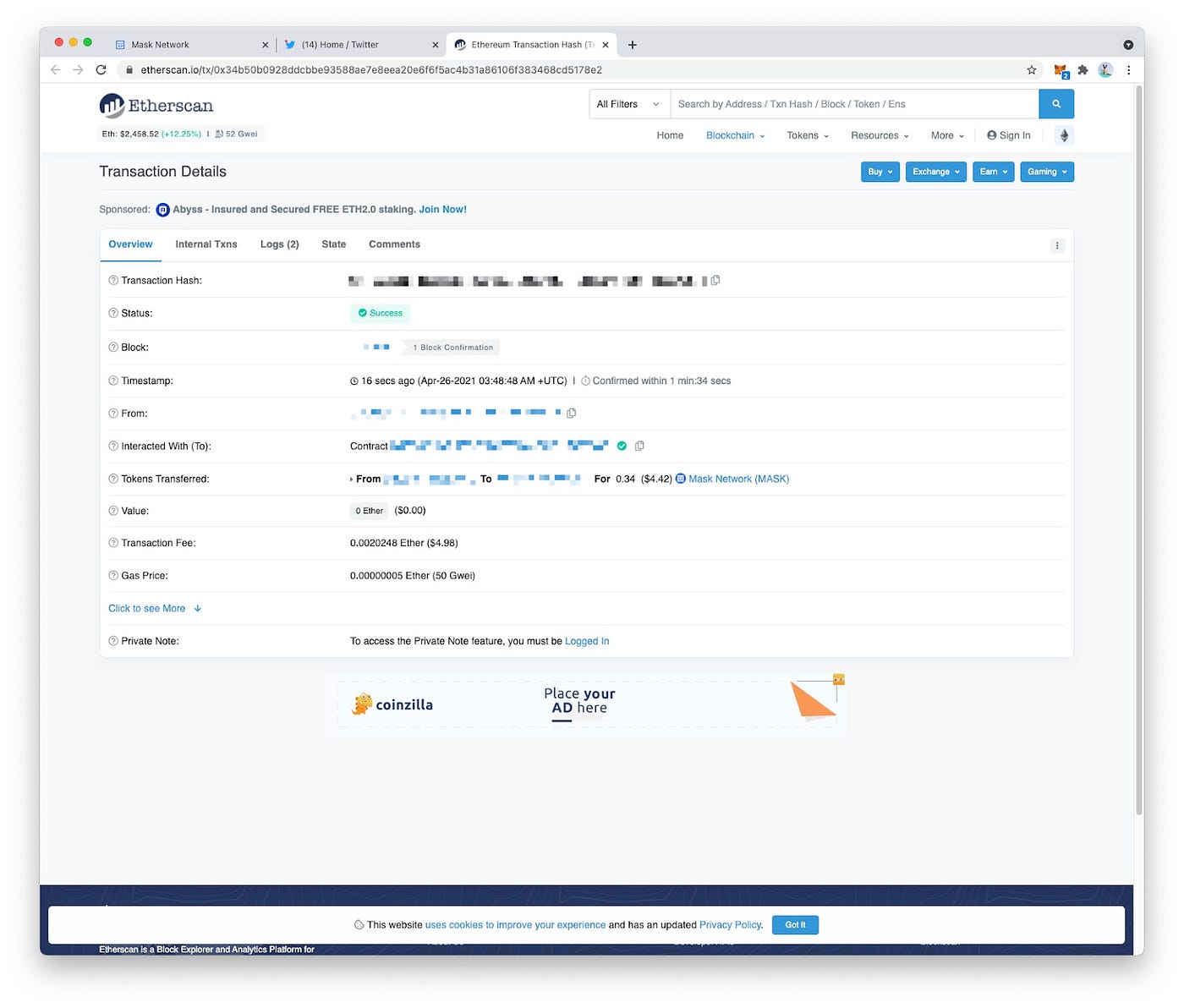Expand the More nav menu

pos(947,135)
